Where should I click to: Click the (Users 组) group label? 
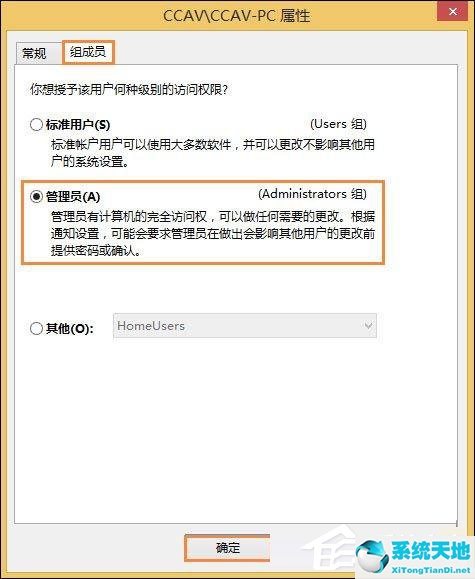pos(338,124)
